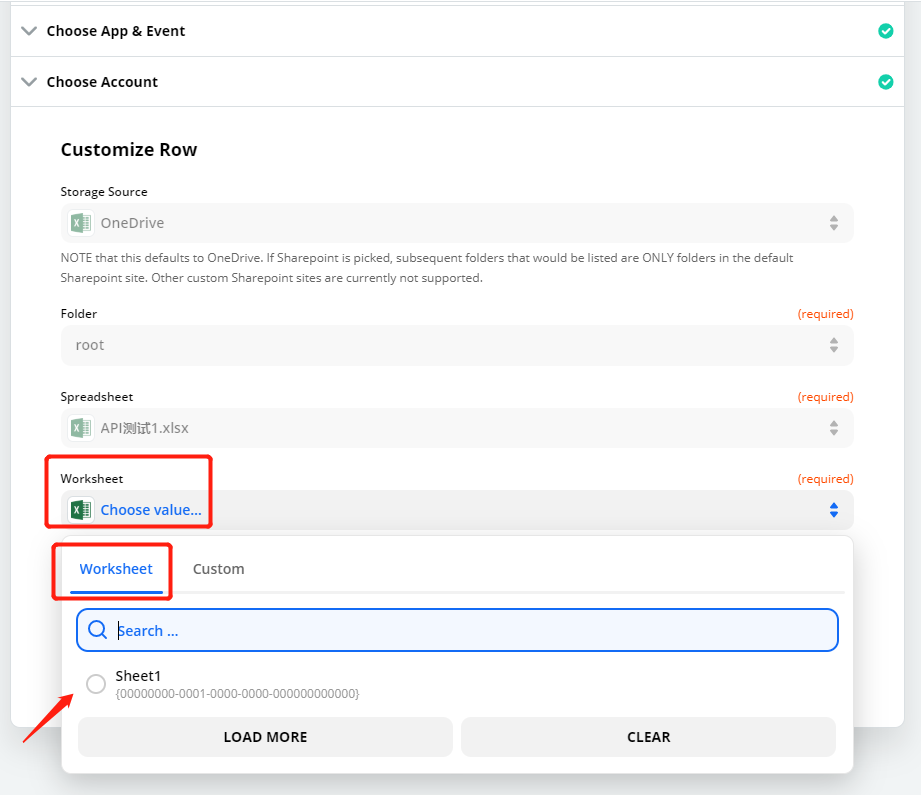Screen dimensions: 921x795
Task: Collapse the Choose App & Event section
Action: 29,31
